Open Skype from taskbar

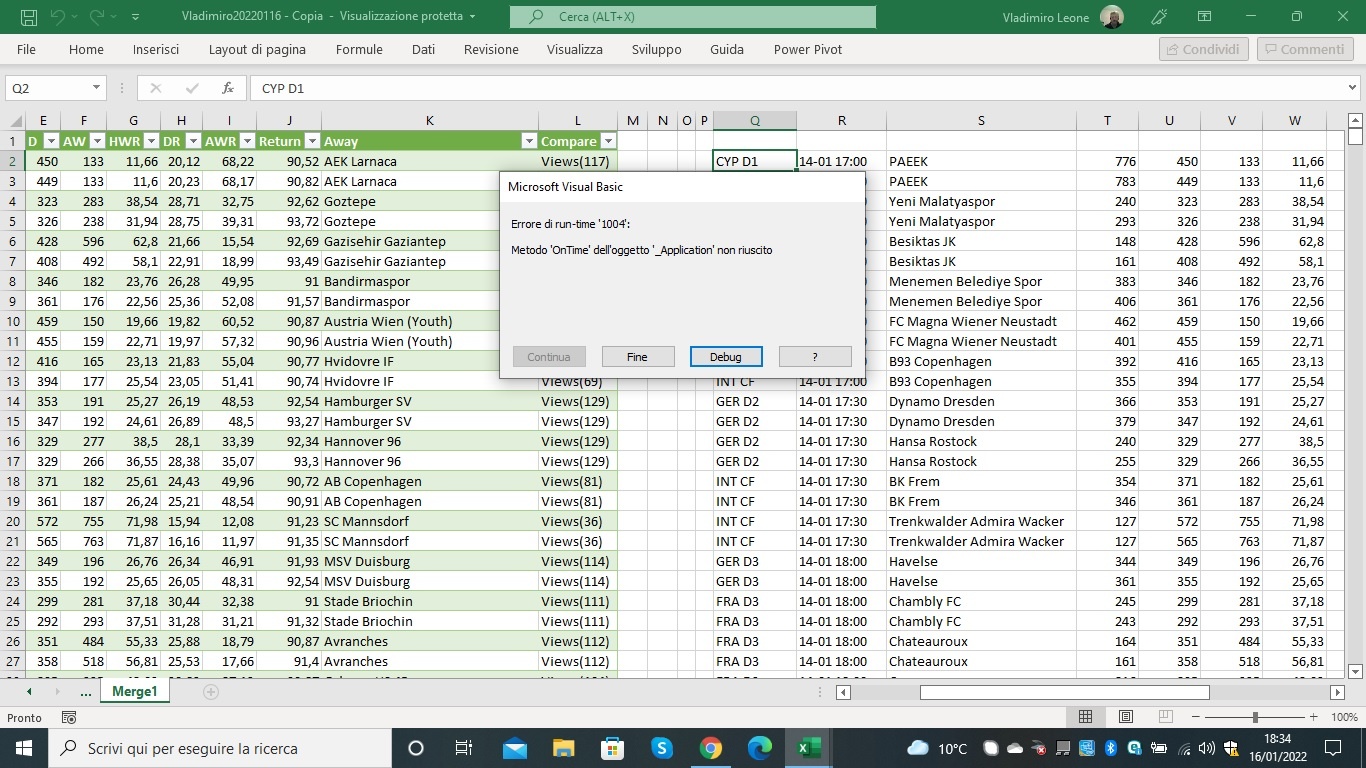[661, 747]
